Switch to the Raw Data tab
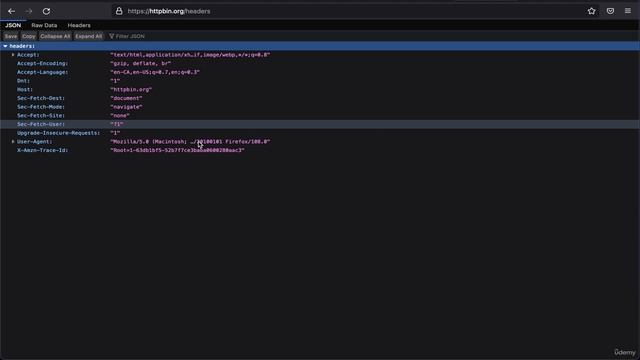Screen dimensions: 640x360 coord(44,25)
